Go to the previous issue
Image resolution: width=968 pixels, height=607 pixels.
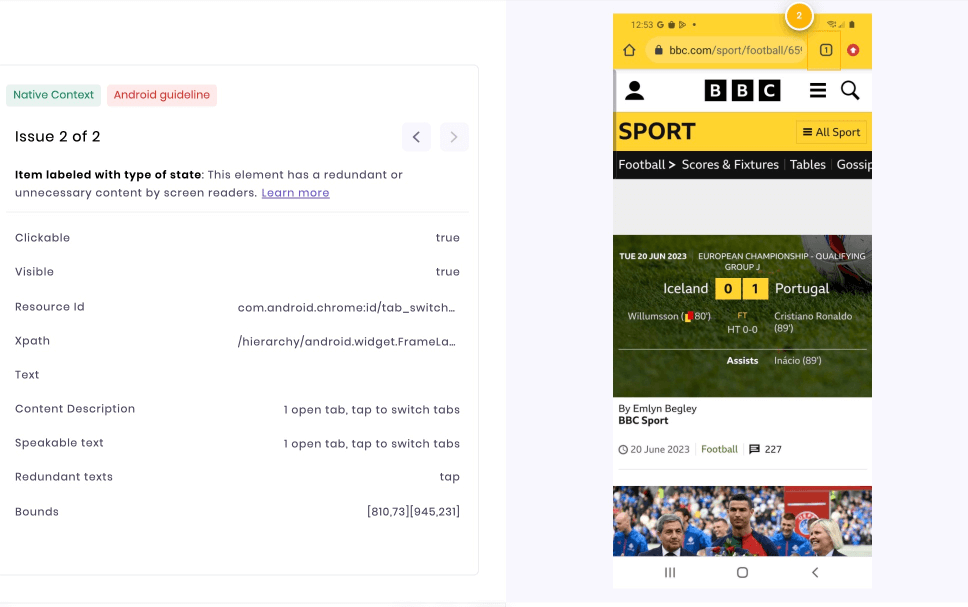pyautogui.click(x=416, y=137)
